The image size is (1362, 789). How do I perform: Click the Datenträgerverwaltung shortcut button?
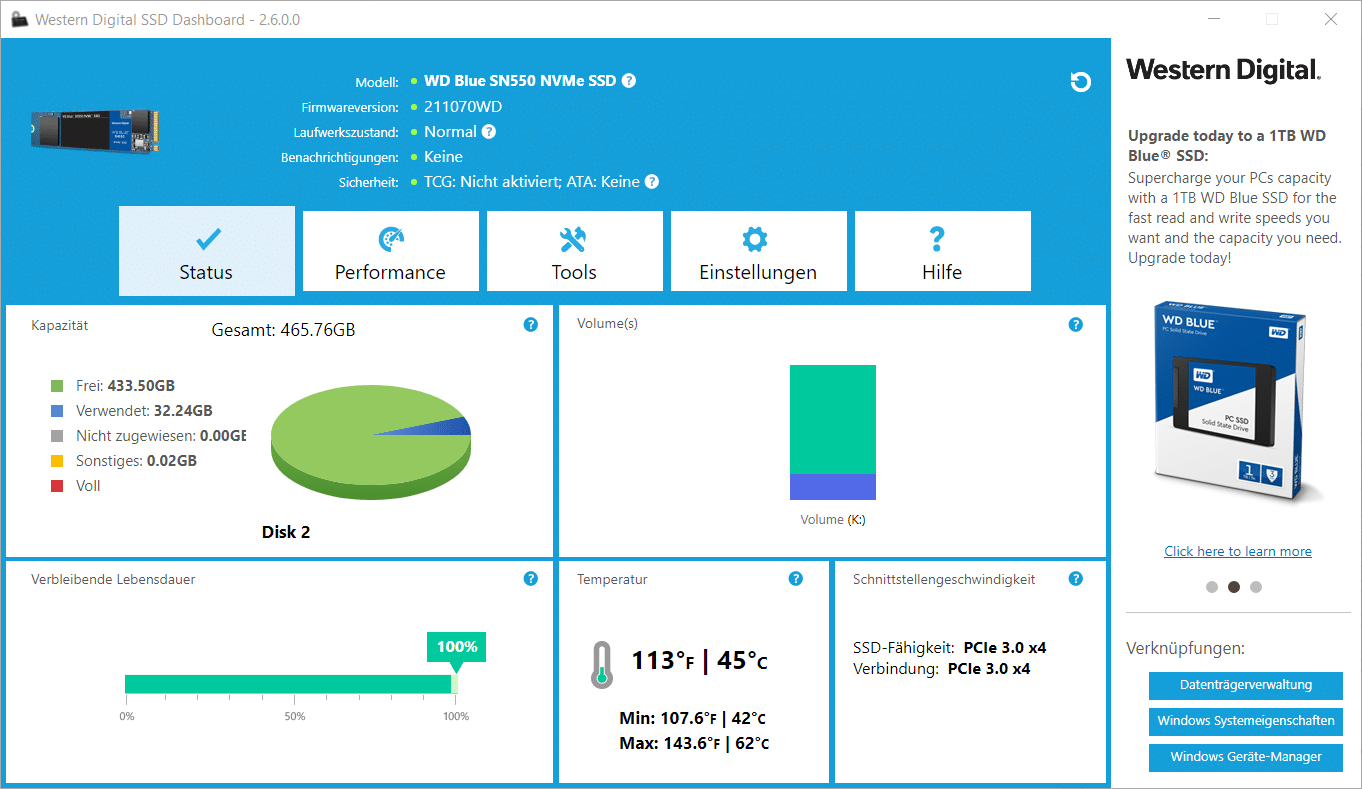coord(1245,685)
